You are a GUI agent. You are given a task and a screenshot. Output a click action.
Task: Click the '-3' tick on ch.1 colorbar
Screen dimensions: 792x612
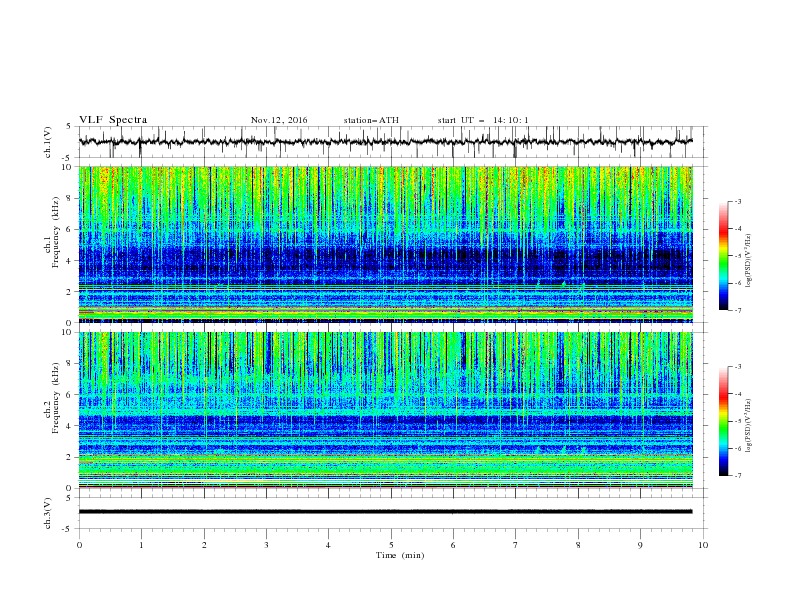click(738, 201)
